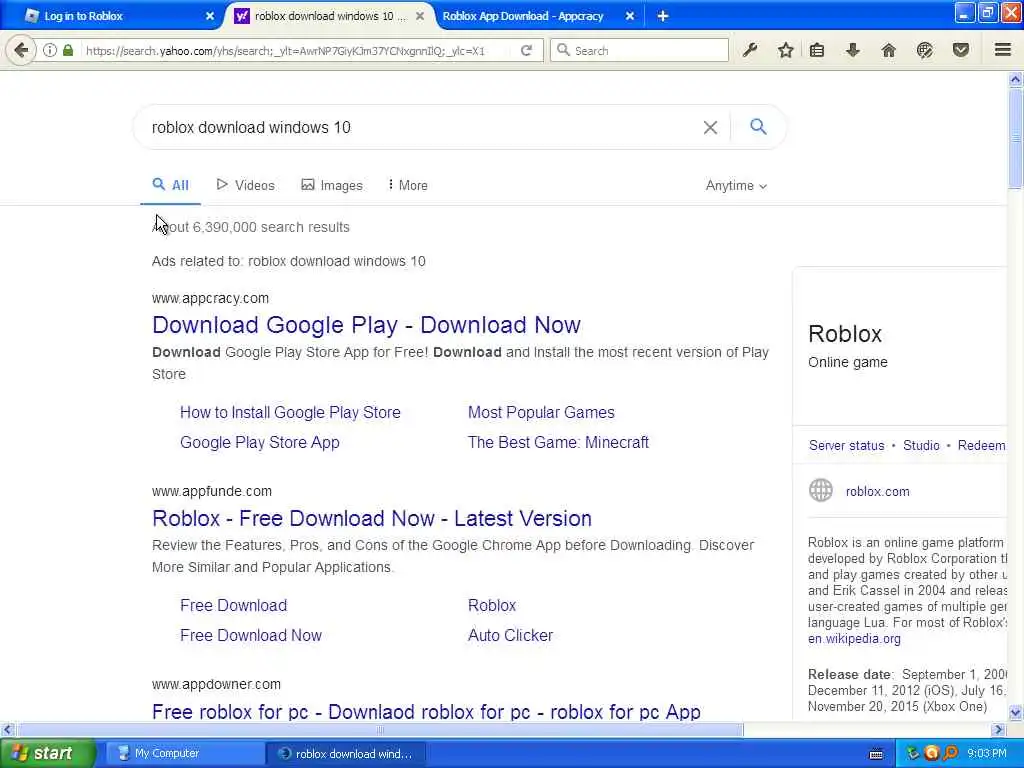
Task: Select the roblox download taskbar button
Action: (x=345, y=754)
